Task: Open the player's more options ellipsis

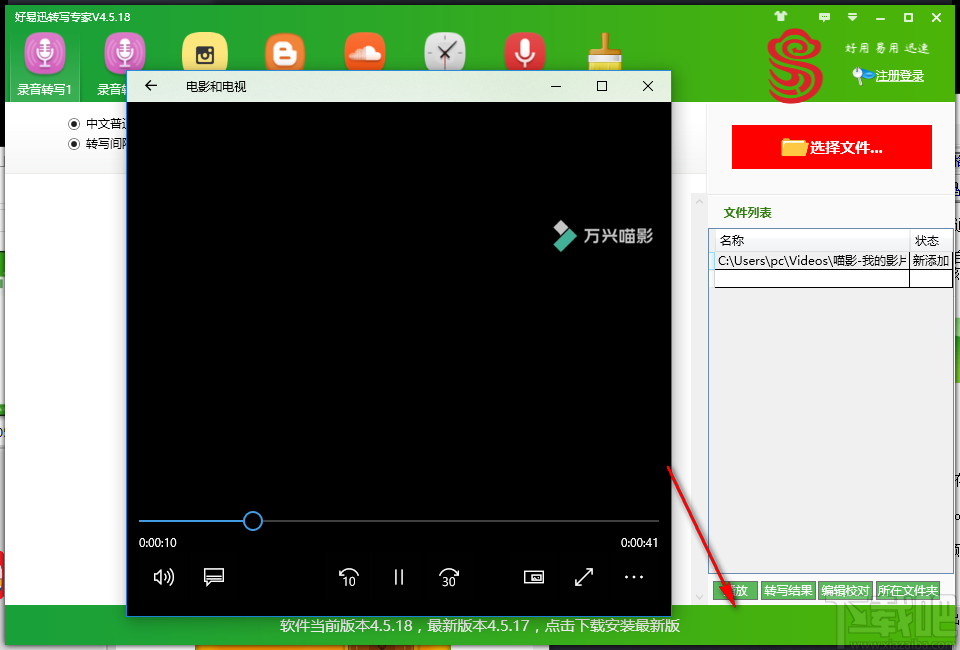Action: coord(634,577)
